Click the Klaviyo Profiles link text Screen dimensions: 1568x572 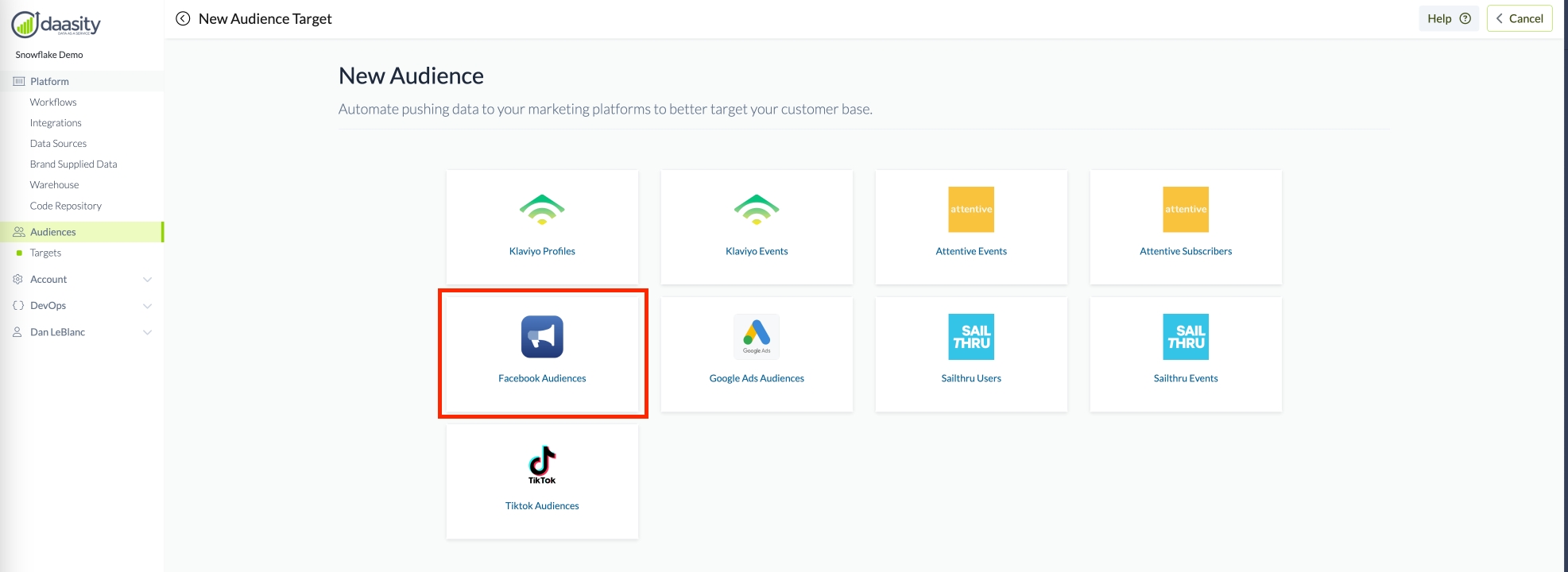coord(542,251)
